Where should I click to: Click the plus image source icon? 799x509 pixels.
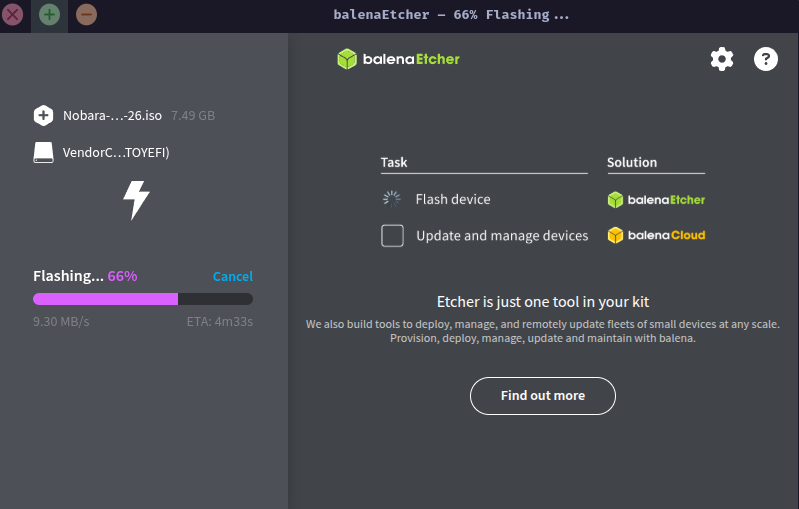click(43, 115)
